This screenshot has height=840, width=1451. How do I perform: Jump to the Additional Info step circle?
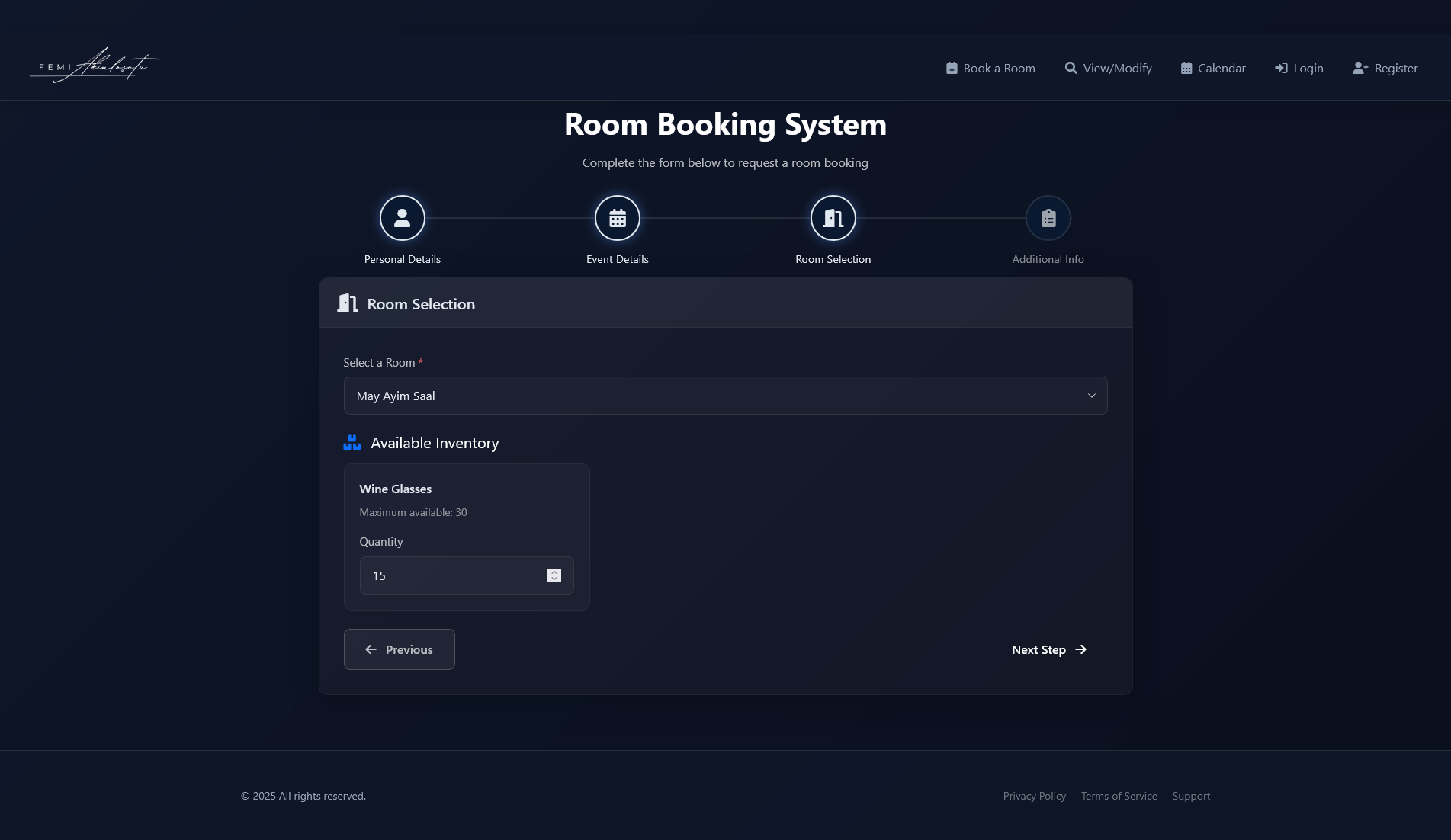1048,218
